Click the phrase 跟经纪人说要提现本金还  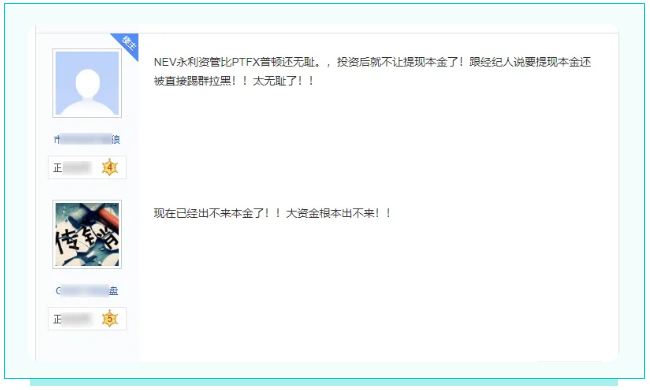530,62
